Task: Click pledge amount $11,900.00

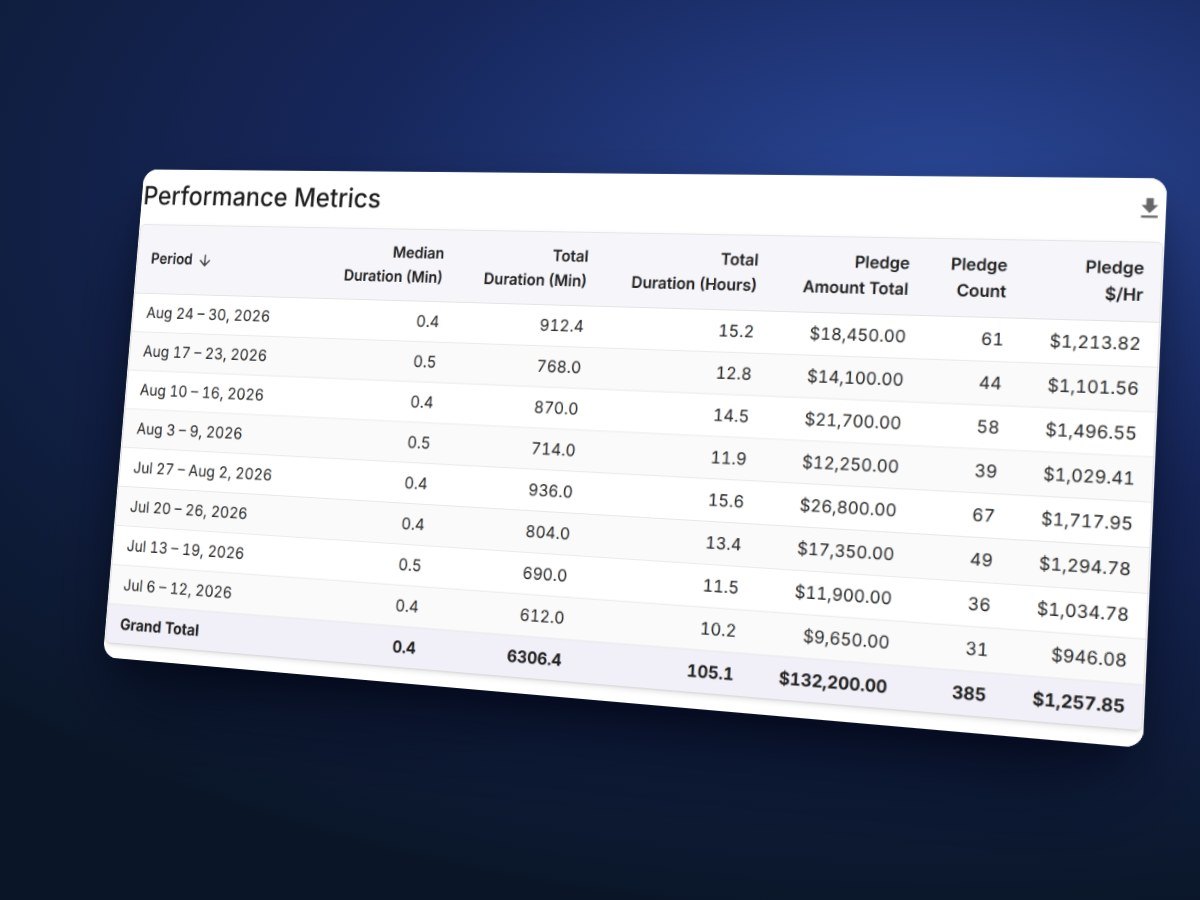Action: [843, 594]
